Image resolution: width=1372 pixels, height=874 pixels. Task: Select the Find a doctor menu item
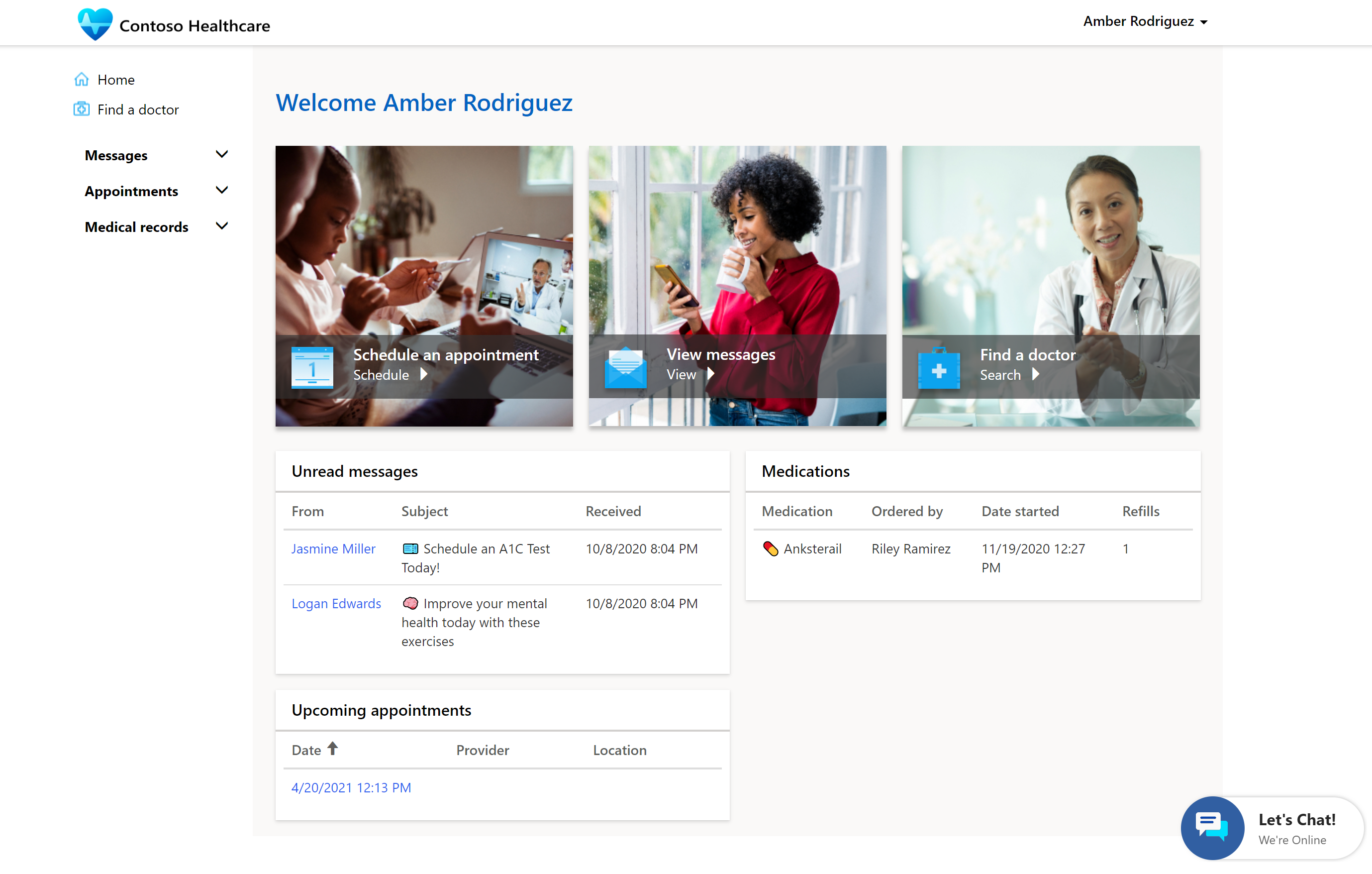tap(137, 109)
